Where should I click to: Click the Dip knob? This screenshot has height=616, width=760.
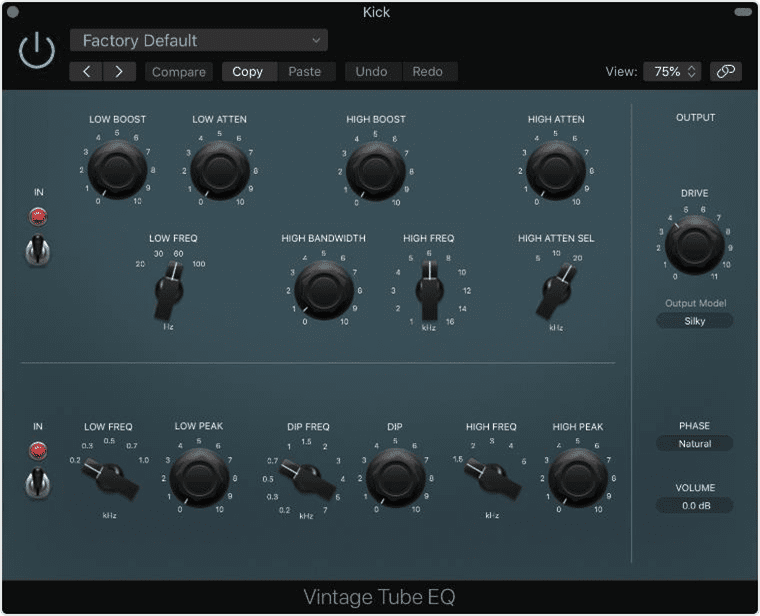[396, 478]
